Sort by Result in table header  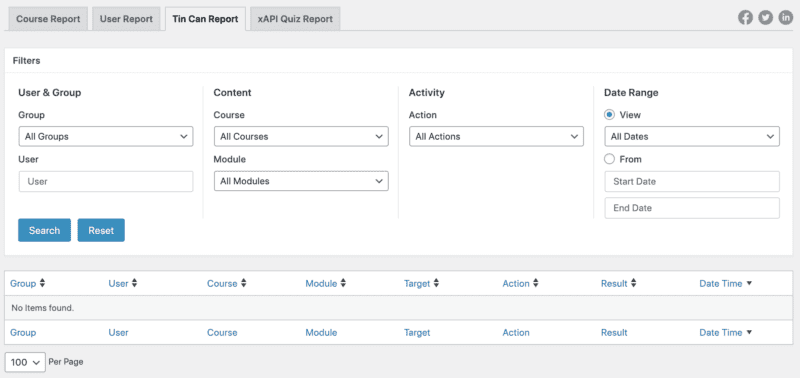point(614,284)
